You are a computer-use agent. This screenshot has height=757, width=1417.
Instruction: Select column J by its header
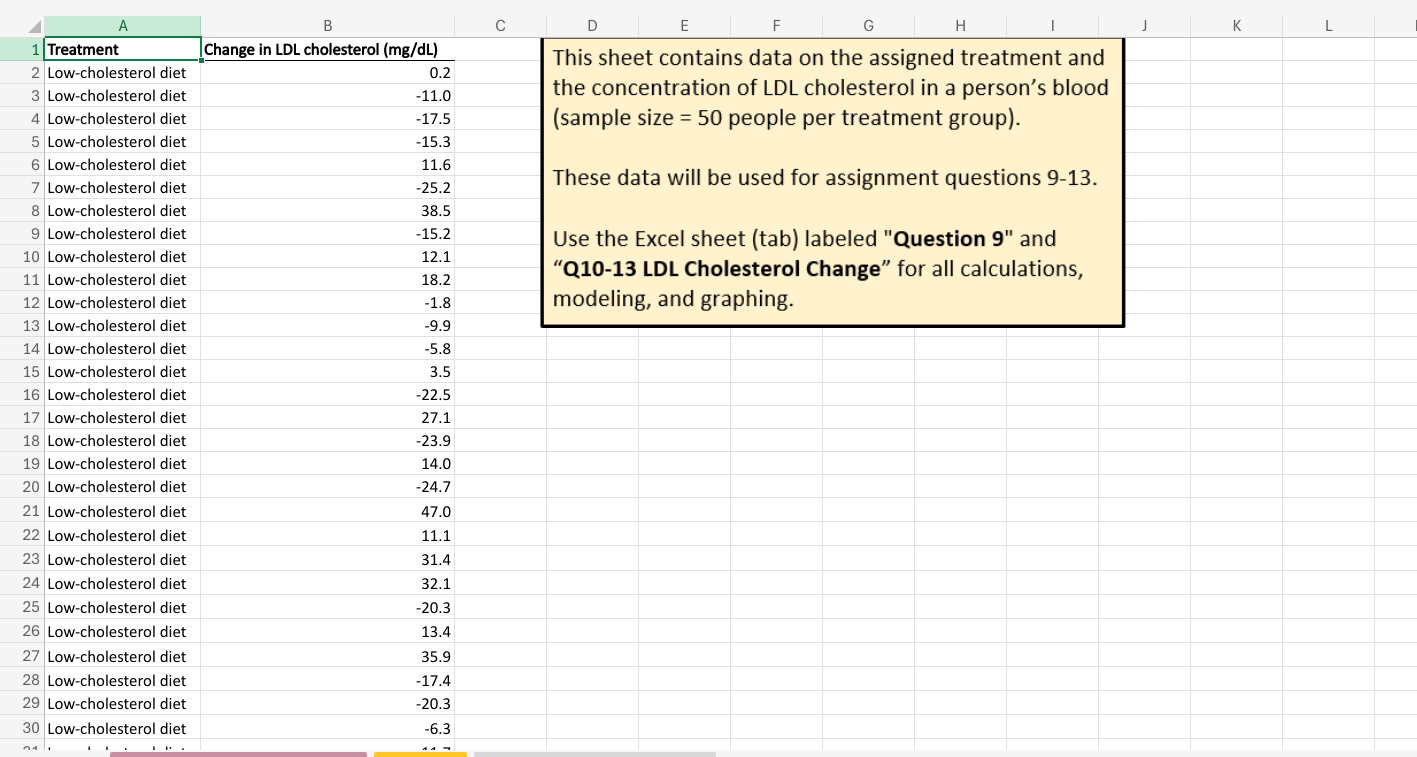pos(1144,26)
